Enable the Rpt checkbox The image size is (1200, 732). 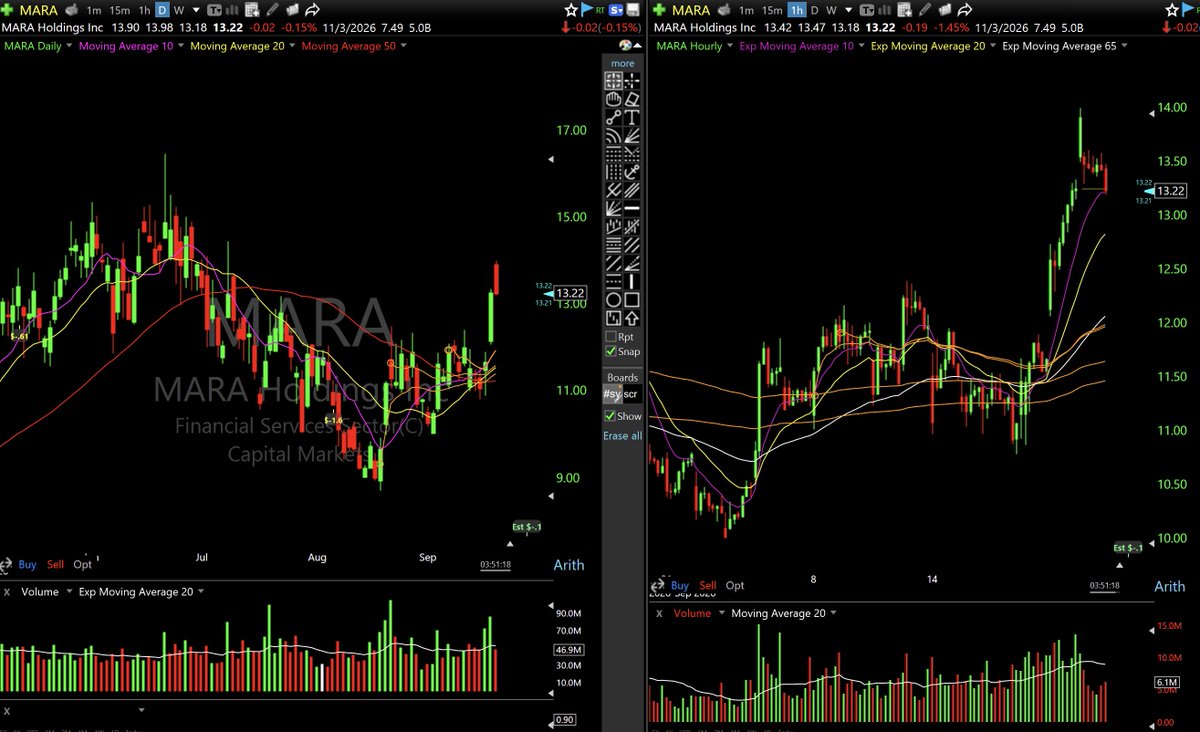click(x=611, y=337)
